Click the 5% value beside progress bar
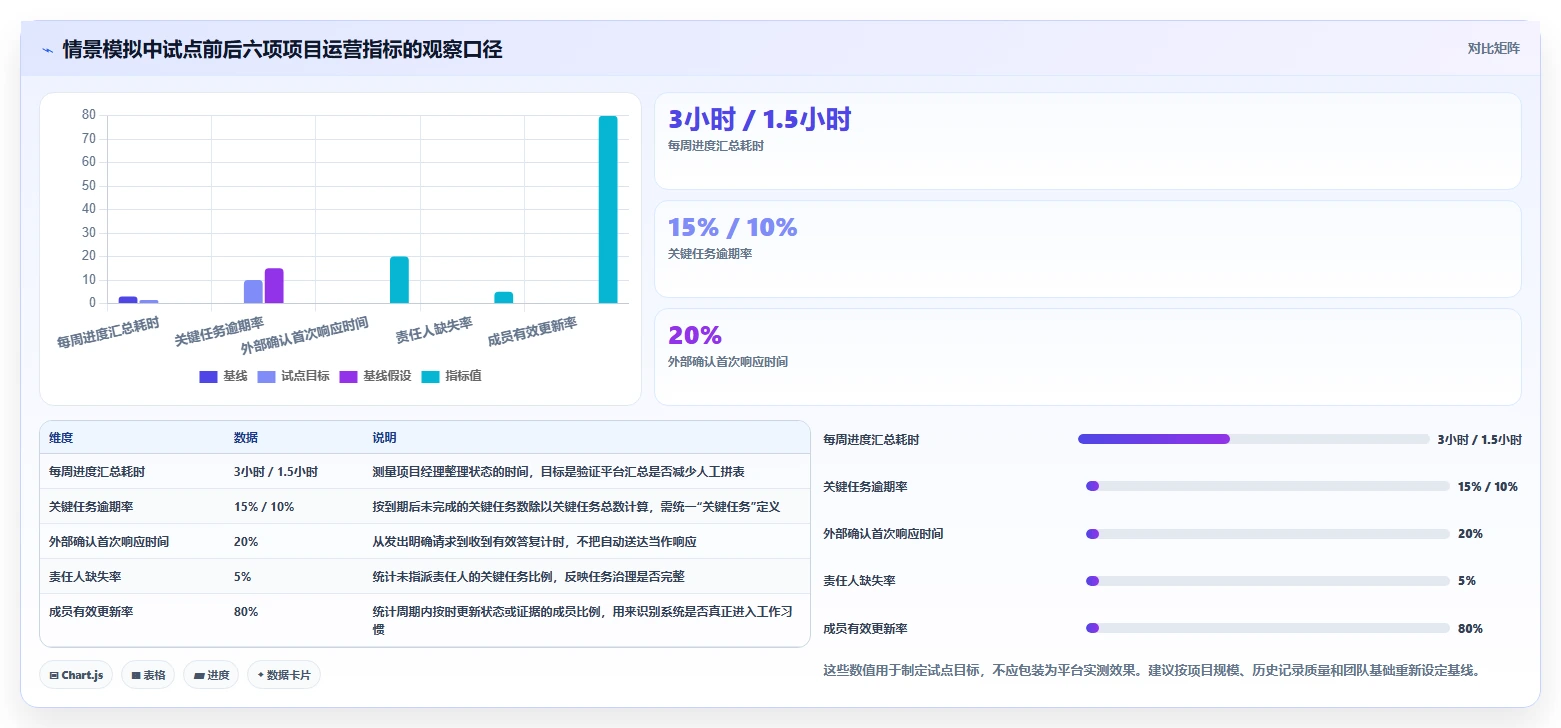Screen dimensions: 1561x728 coord(1466,581)
